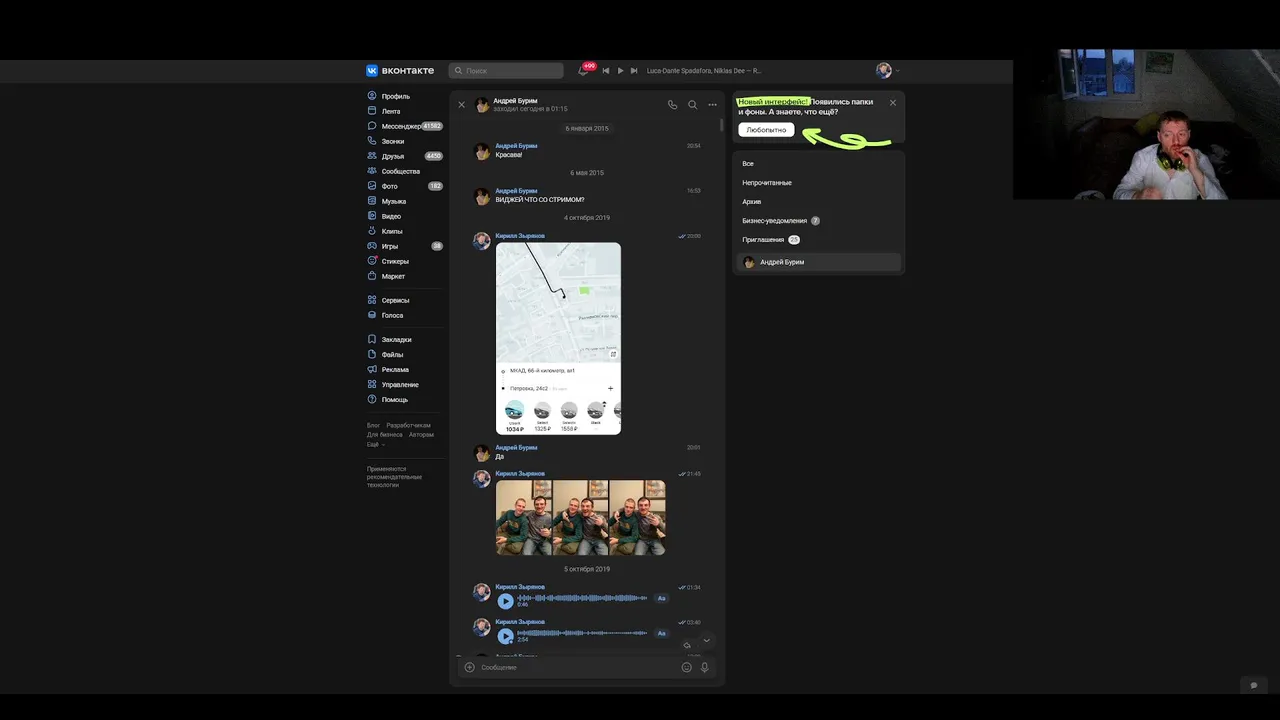Open the Для бизнеса footer link
The width and height of the screenshot is (1280, 720).
point(385,435)
